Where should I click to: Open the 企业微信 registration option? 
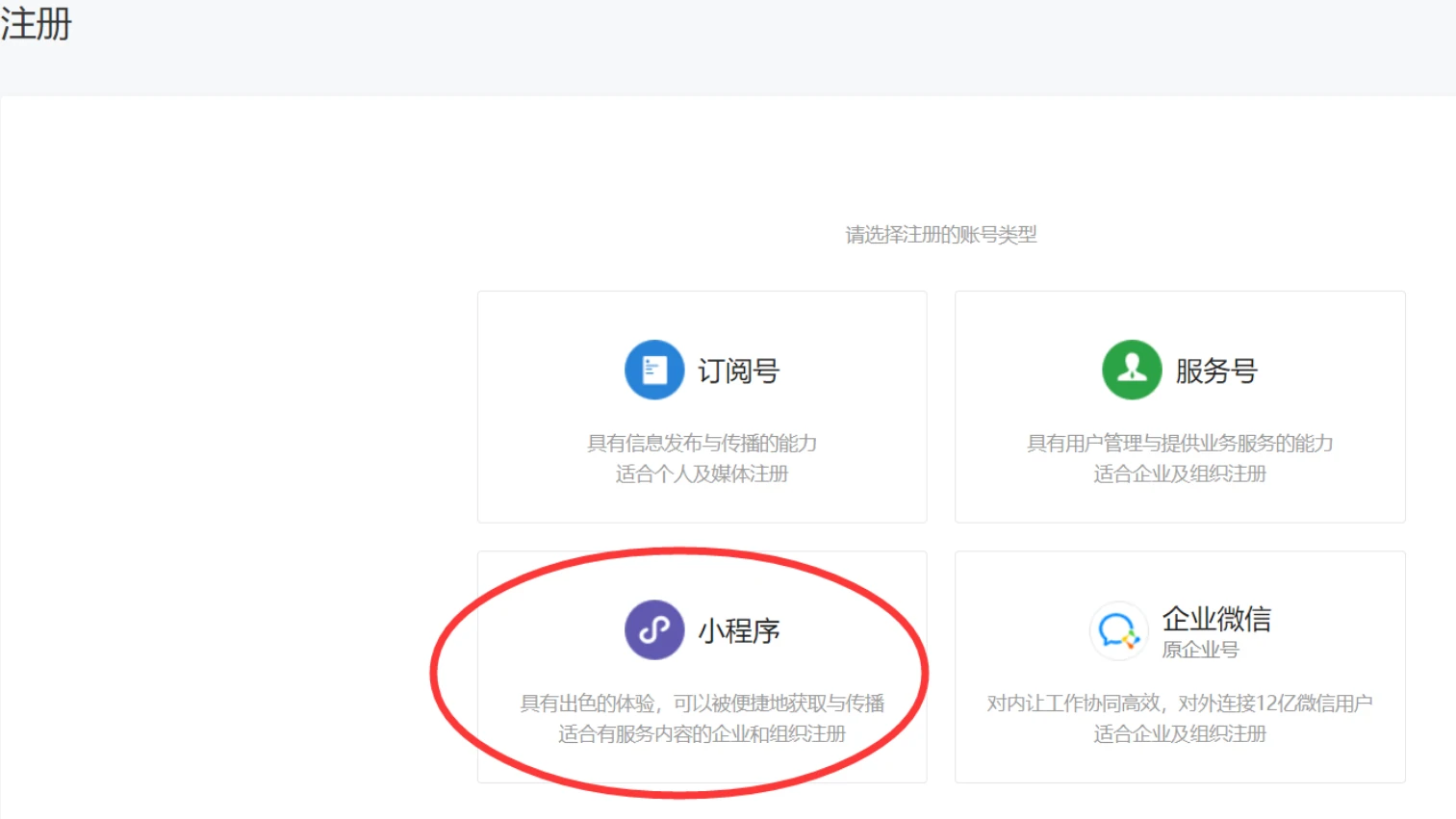point(1180,667)
